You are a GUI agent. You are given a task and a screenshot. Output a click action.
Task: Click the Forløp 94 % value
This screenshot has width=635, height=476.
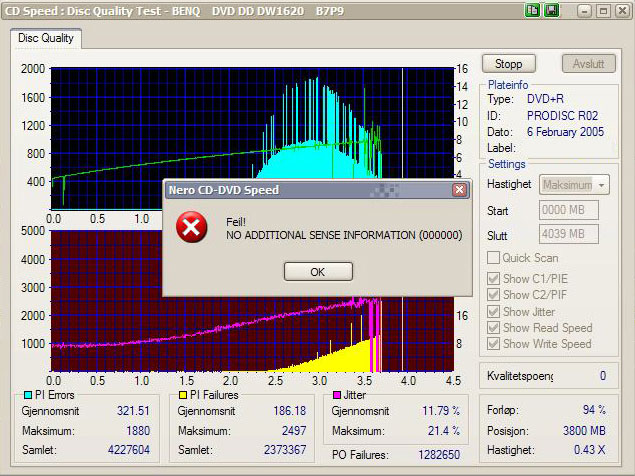[594, 410]
